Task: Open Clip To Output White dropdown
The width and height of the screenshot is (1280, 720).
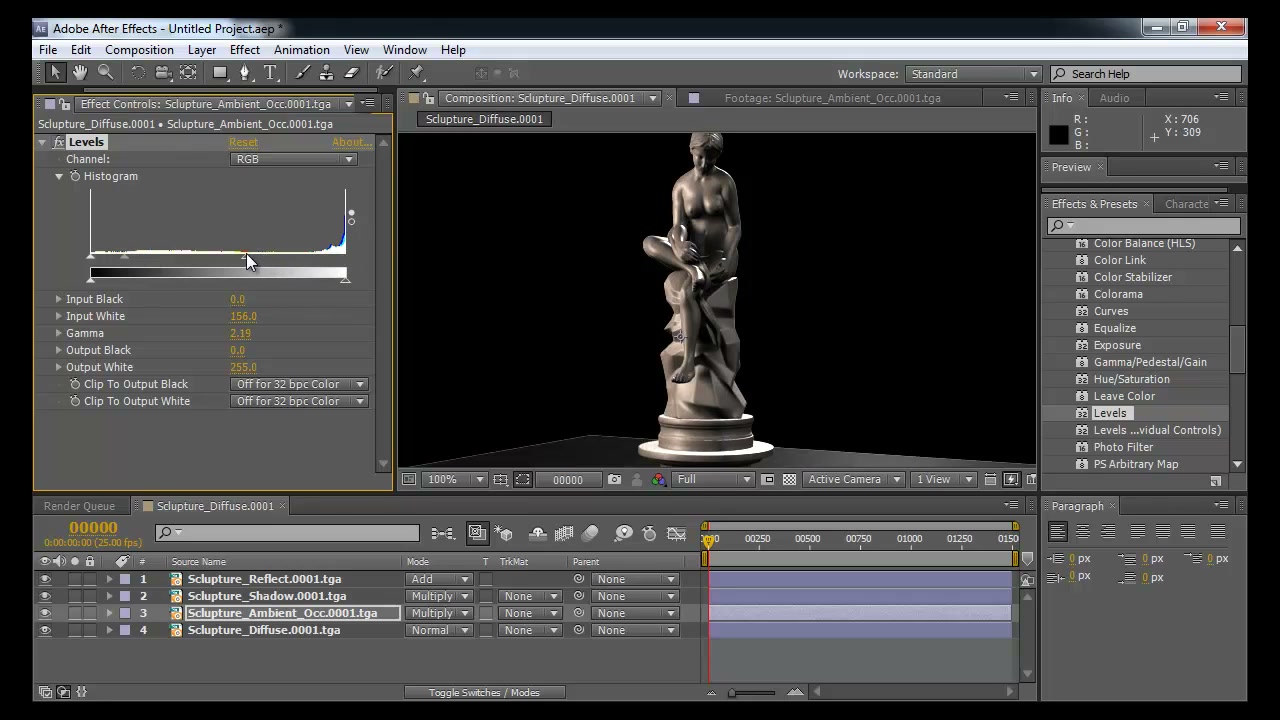Action: 299,401
